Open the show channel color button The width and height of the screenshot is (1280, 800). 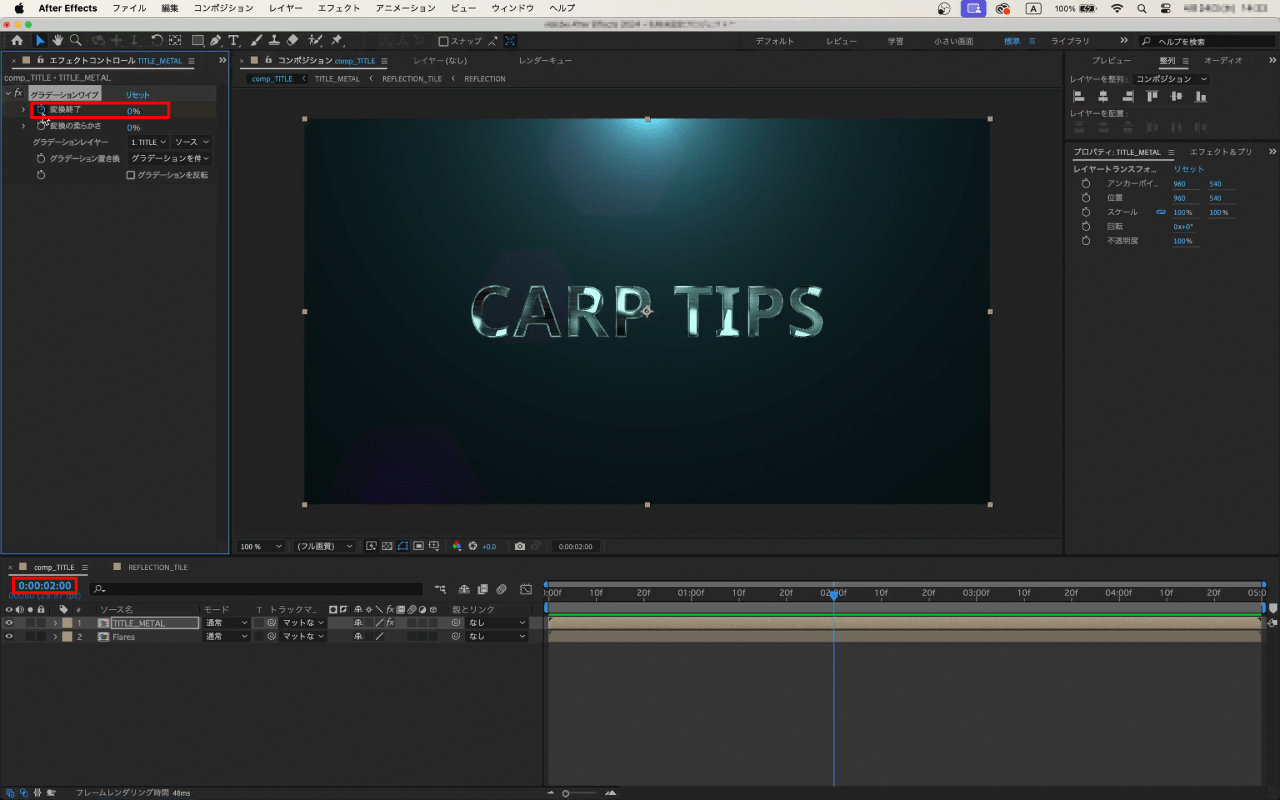click(457, 546)
